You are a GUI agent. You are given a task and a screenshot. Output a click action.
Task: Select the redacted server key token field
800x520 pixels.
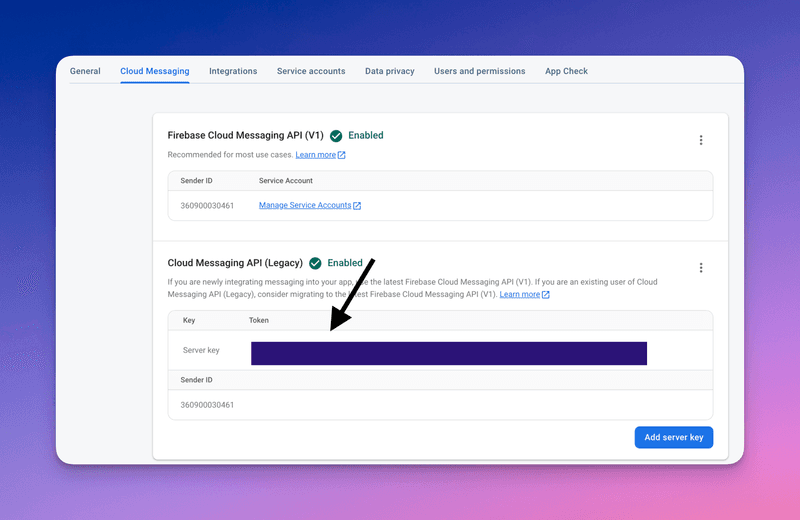449,353
